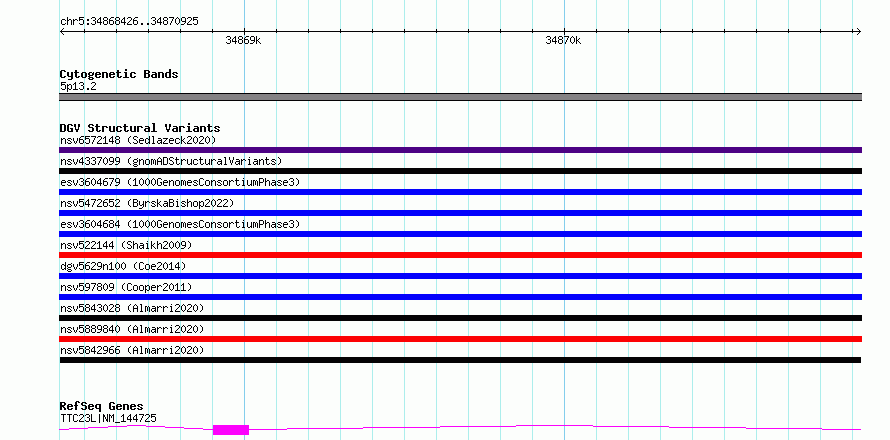Click the 34869k ruler tick label
890x440 pixels.
[244, 40]
